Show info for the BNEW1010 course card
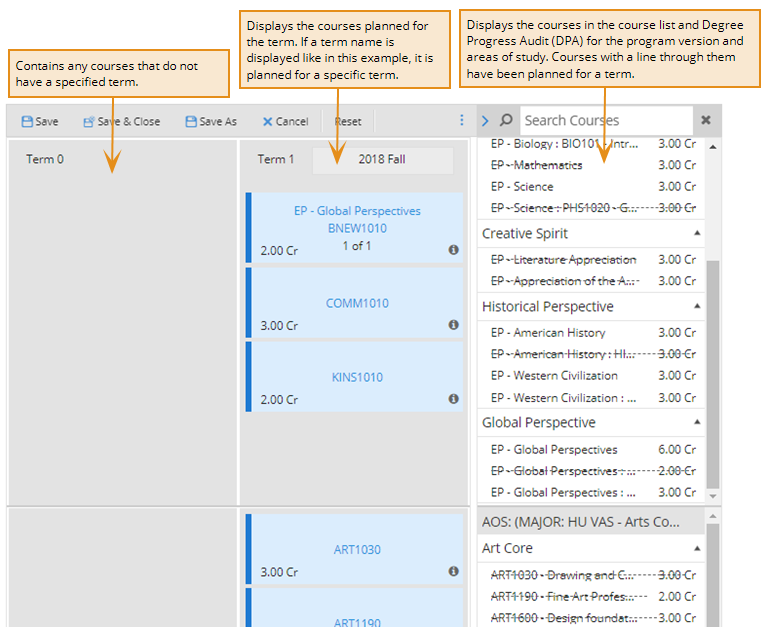Screen dimensions: 770x627 tap(453, 250)
